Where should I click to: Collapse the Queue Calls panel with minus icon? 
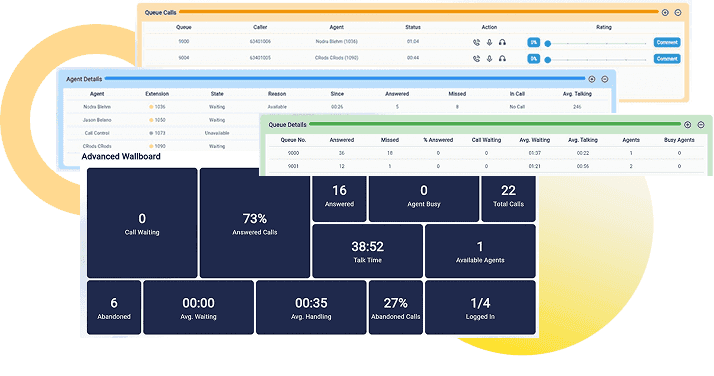coord(678,13)
